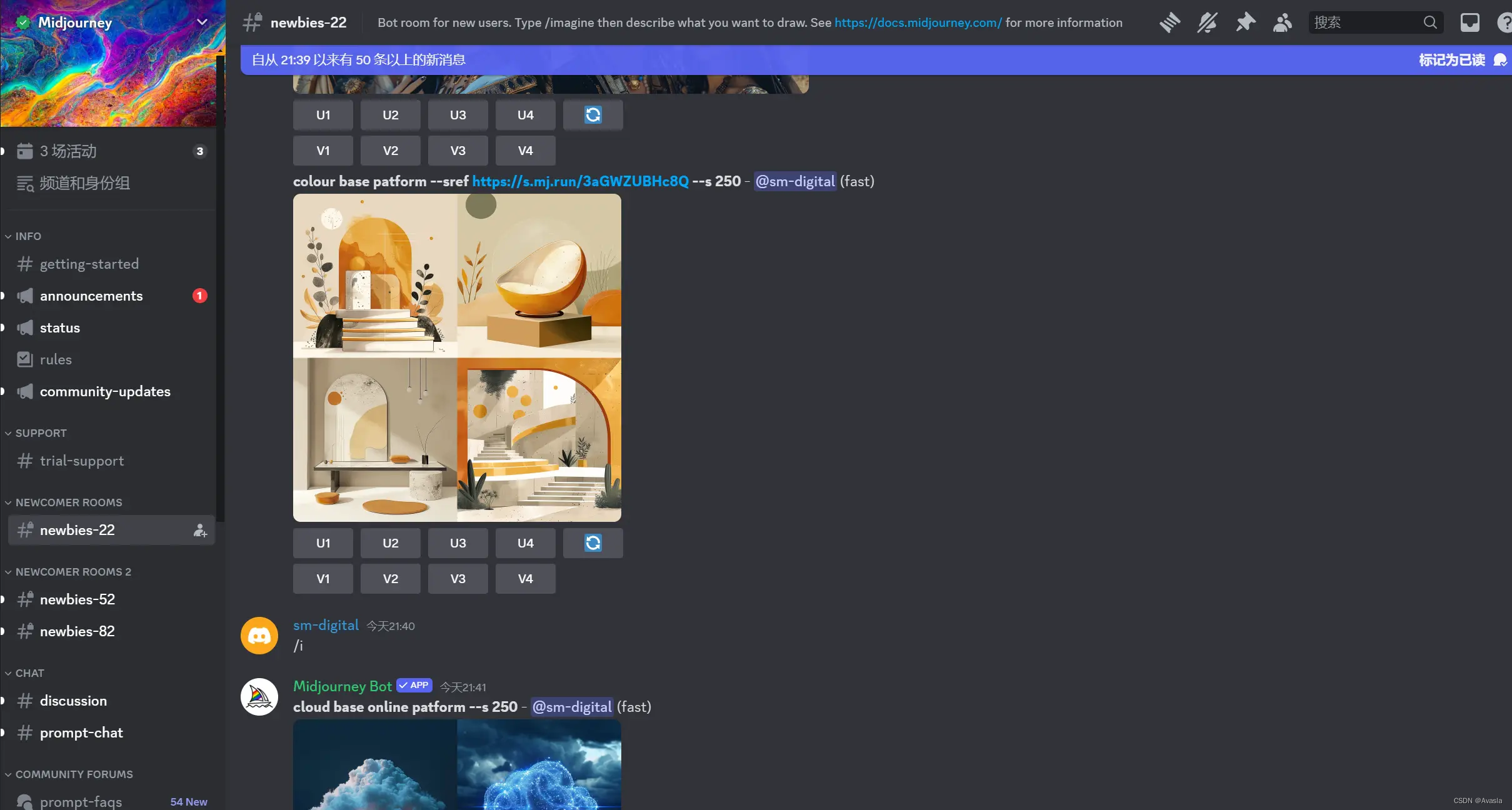
Task: Collapse the CHAT category
Action: (x=29, y=673)
